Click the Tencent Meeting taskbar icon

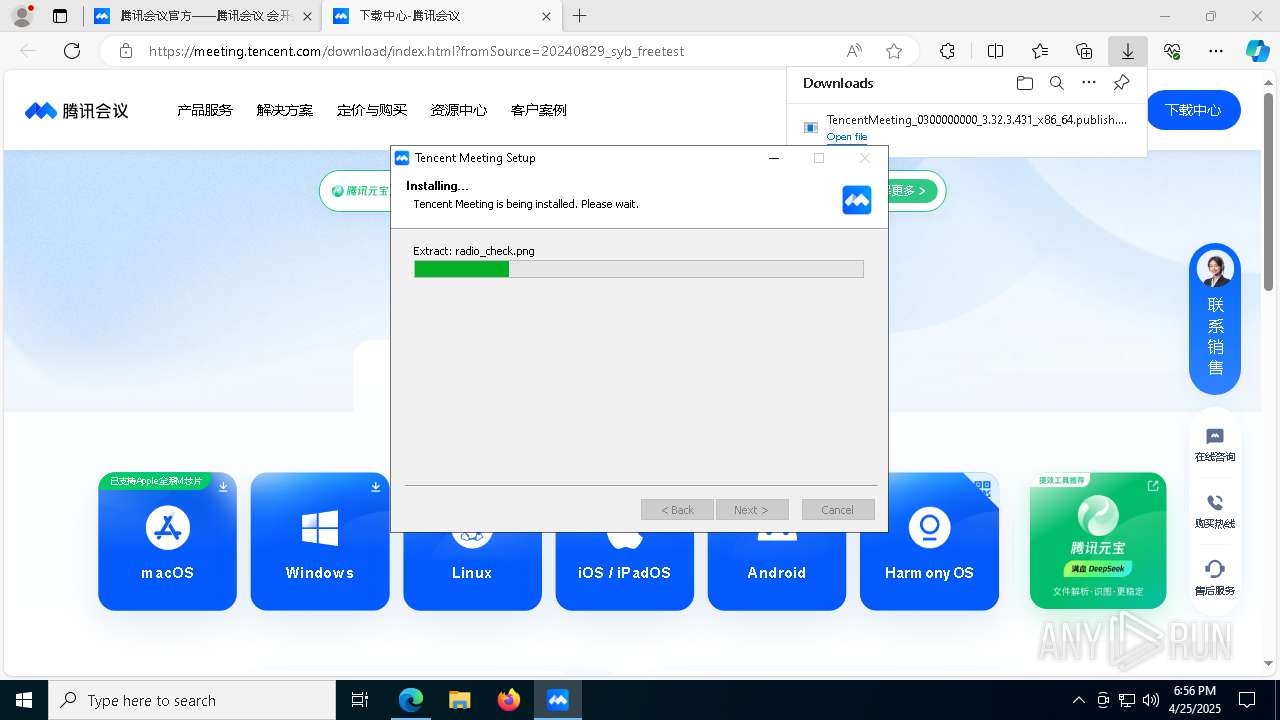click(x=558, y=700)
